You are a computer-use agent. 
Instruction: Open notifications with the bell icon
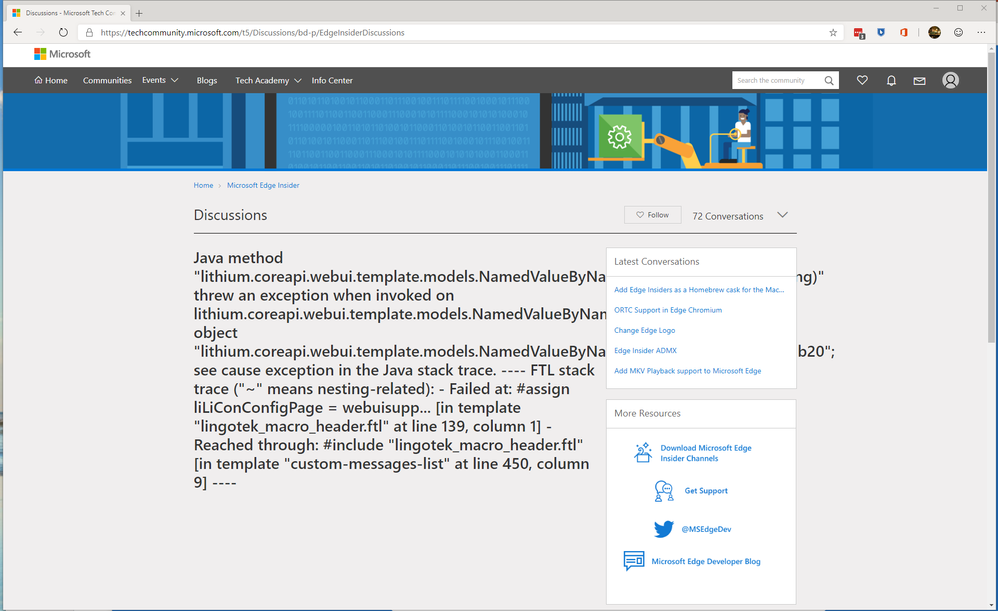click(891, 80)
